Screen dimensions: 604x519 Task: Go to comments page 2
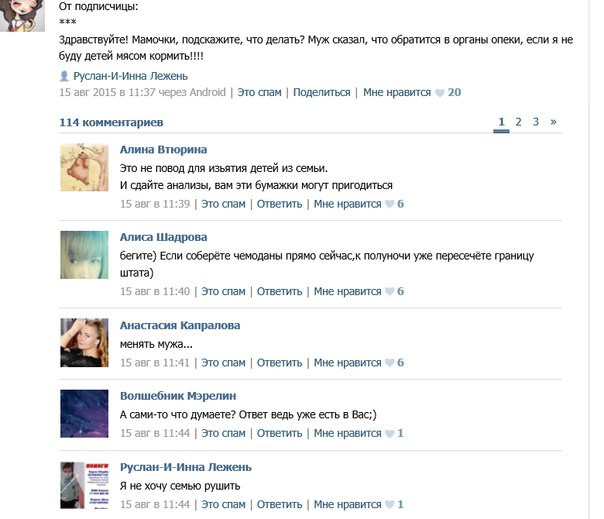point(518,122)
